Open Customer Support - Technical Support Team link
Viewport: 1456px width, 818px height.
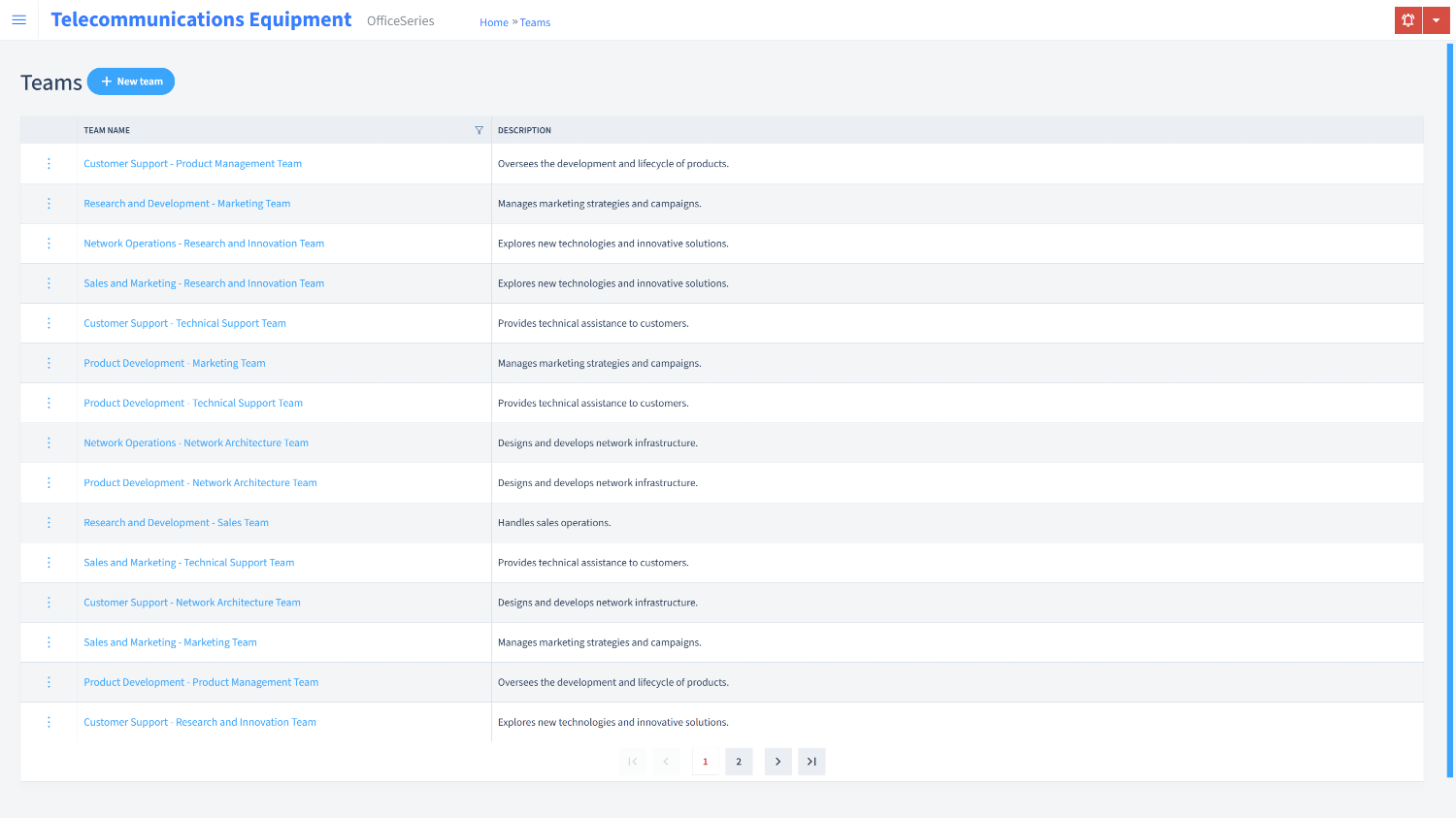tap(184, 324)
